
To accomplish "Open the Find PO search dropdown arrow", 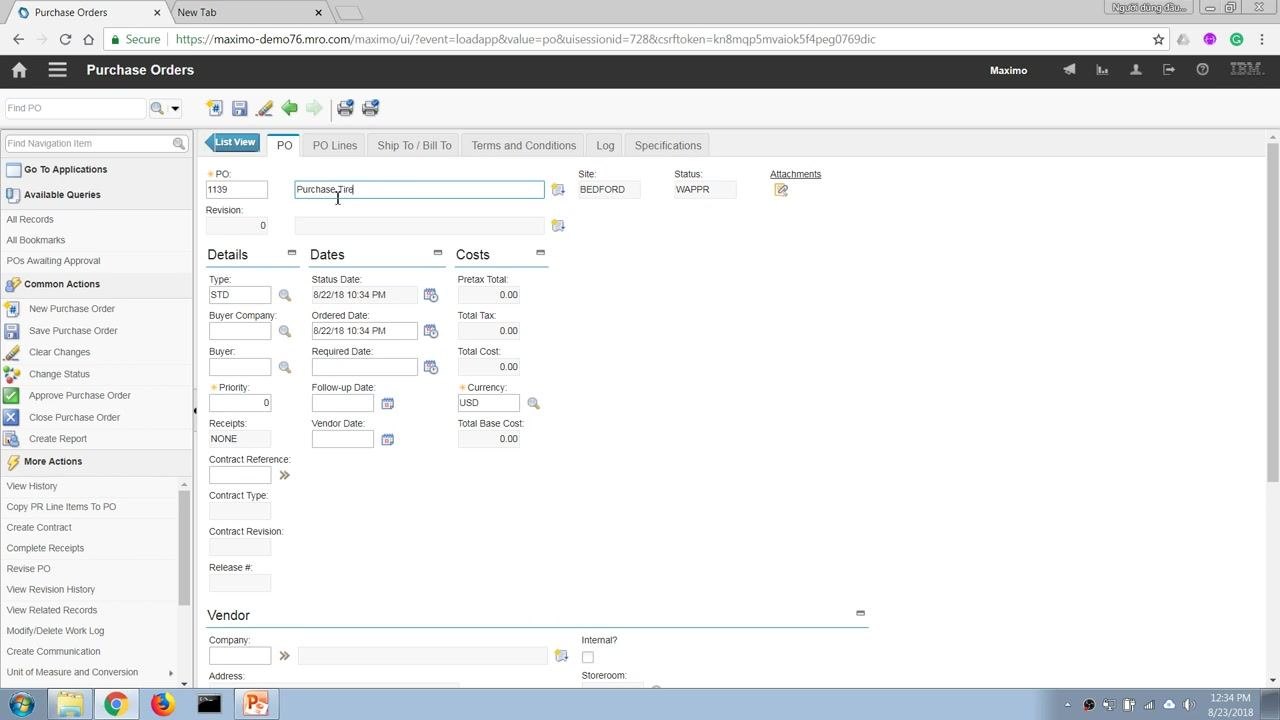I will 175,108.
